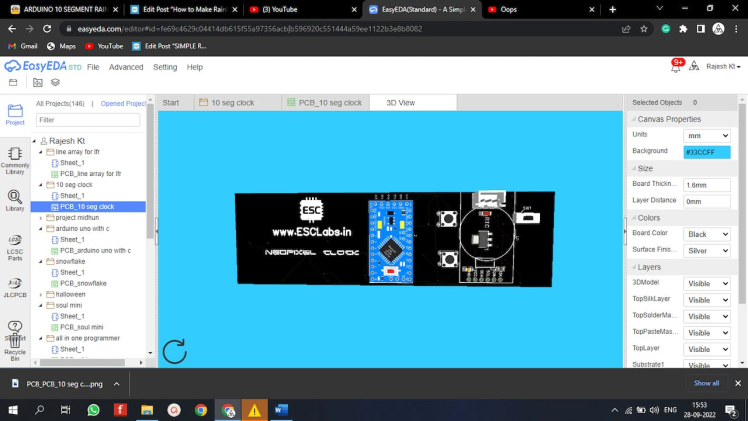Open the notifications bell icon
This screenshot has width=748, height=421.
676,66
